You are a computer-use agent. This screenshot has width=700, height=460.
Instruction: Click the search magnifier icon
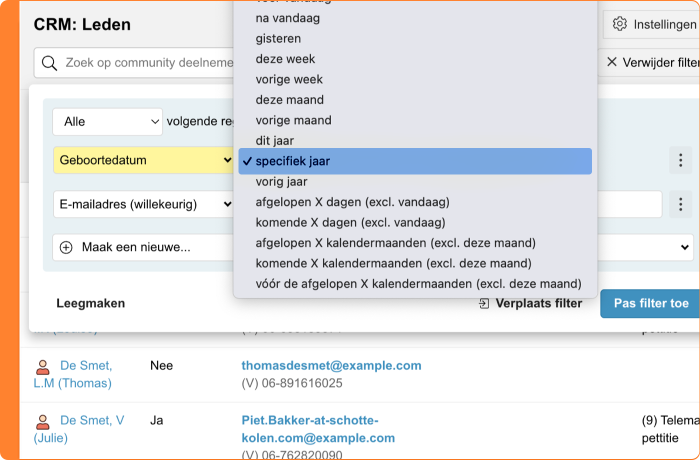click(49, 62)
